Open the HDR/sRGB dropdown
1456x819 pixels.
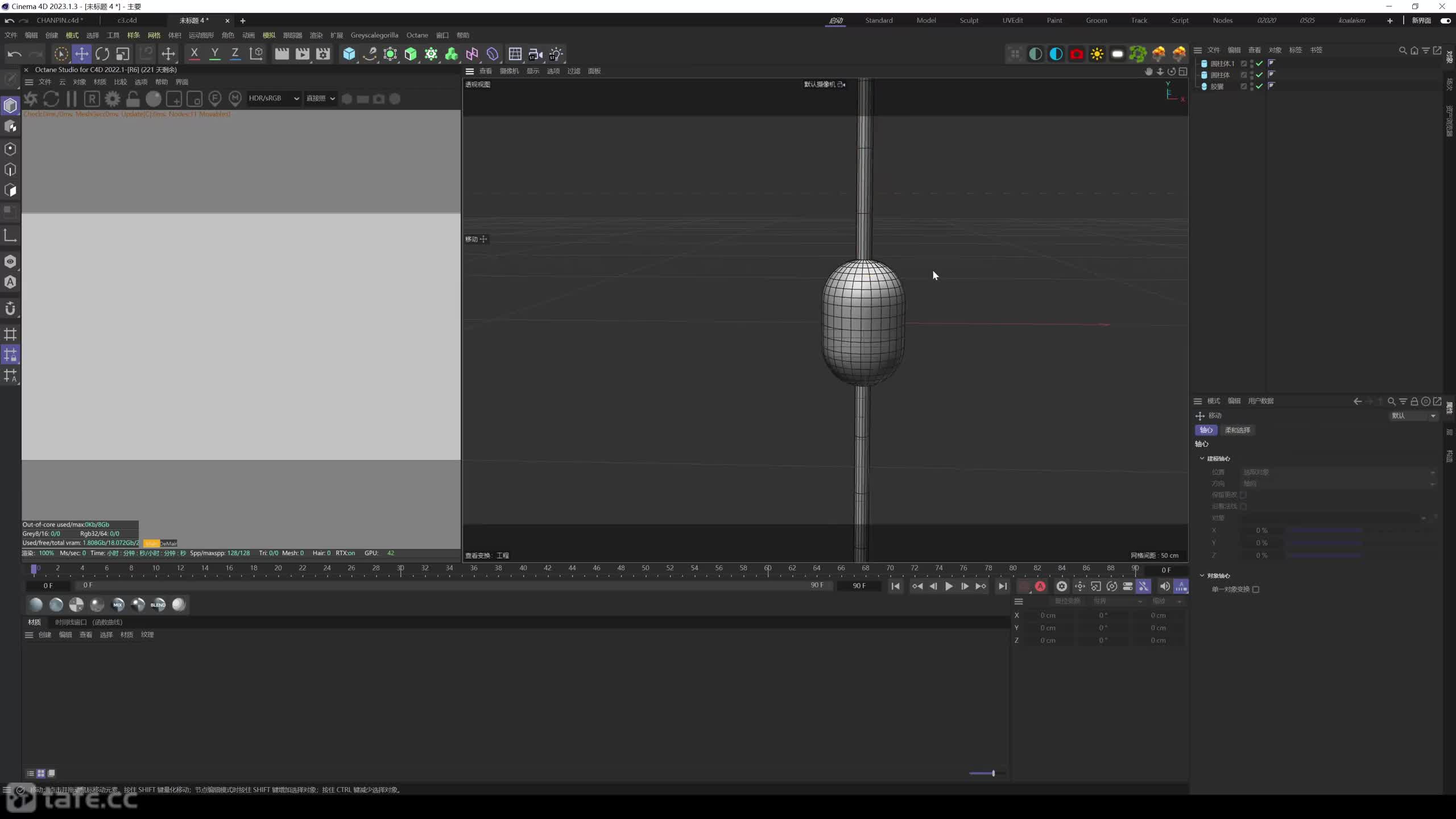pyautogui.click(x=274, y=98)
